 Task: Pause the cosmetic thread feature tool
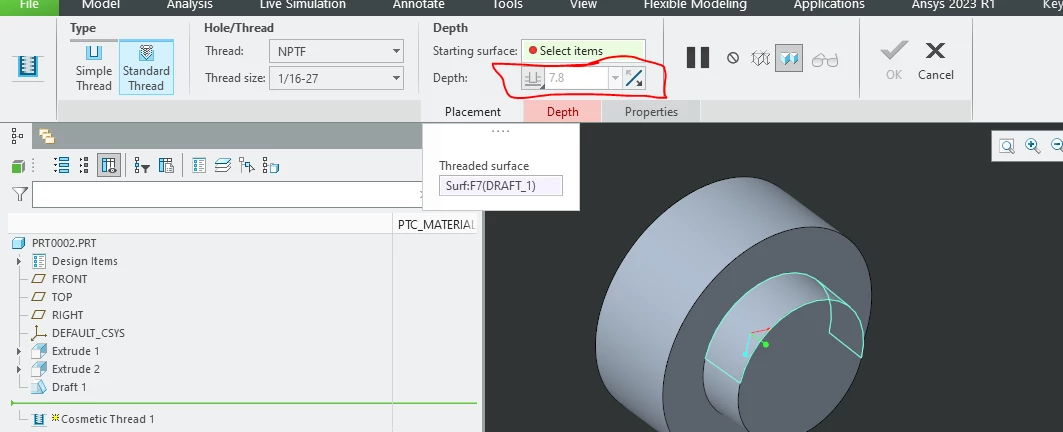pyautogui.click(x=698, y=58)
